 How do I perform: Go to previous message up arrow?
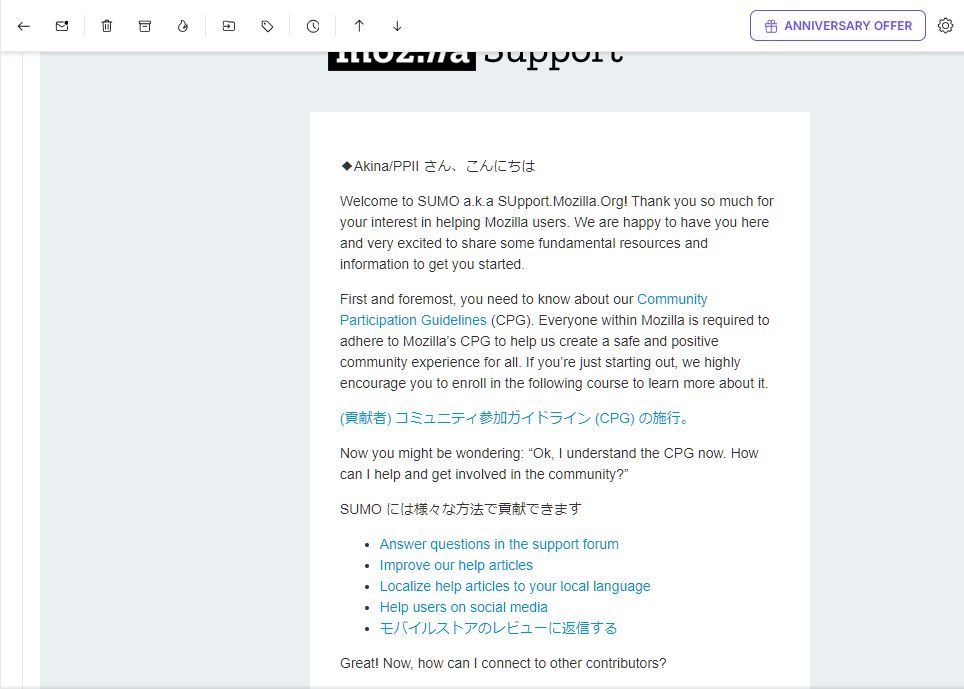pos(359,26)
